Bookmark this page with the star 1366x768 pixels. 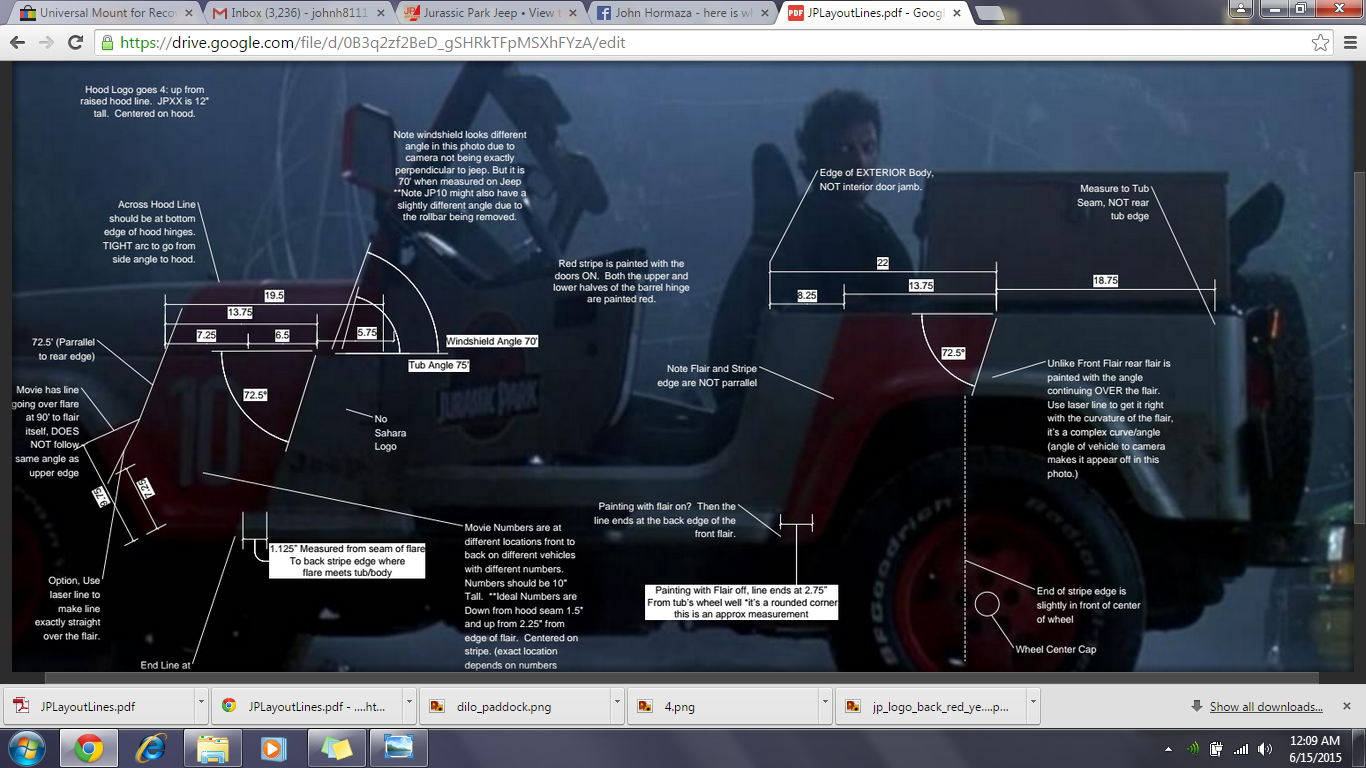point(1320,43)
